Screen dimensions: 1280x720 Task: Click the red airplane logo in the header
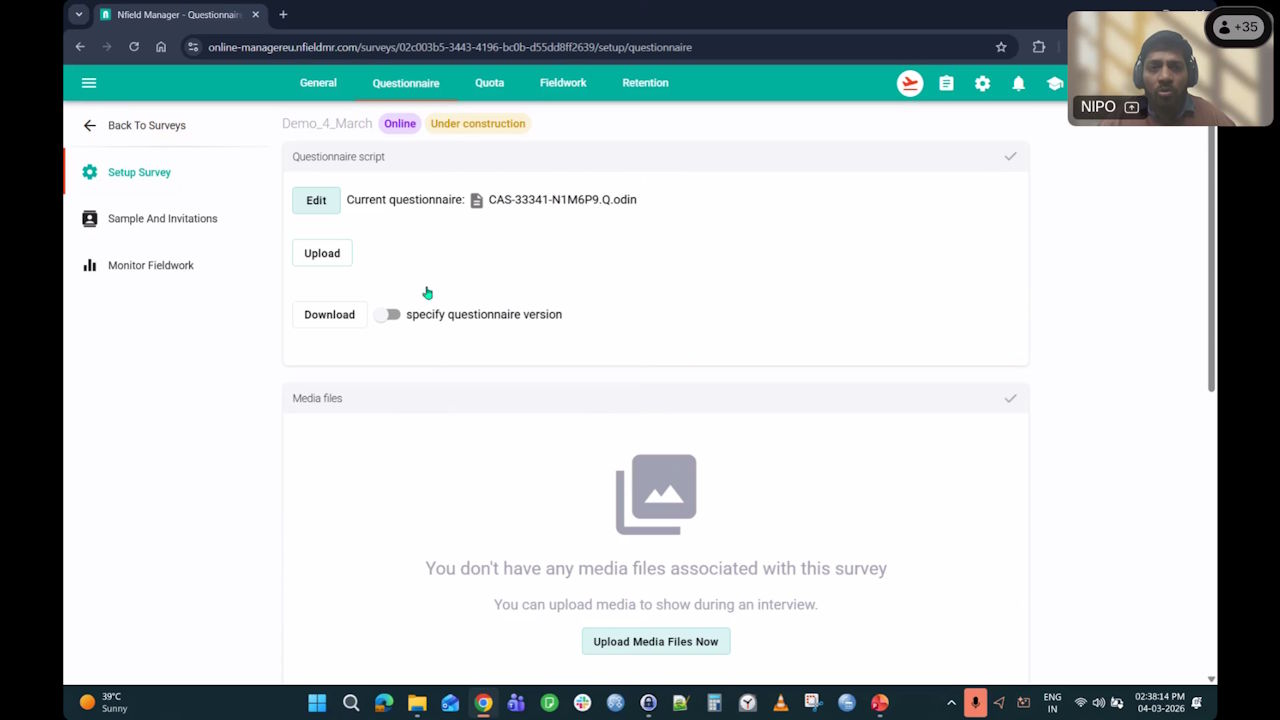pos(909,83)
